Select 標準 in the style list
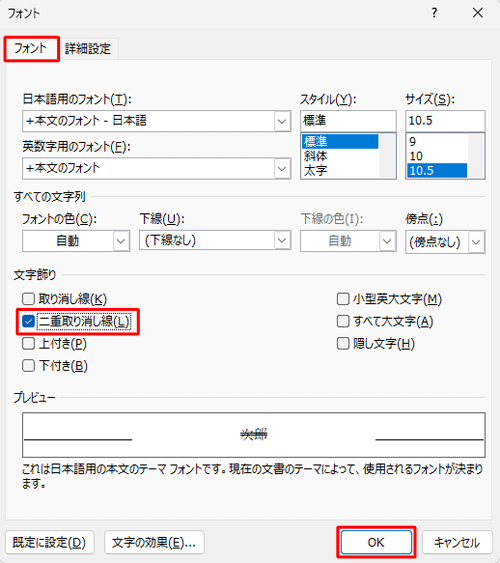 pos(340,141)
